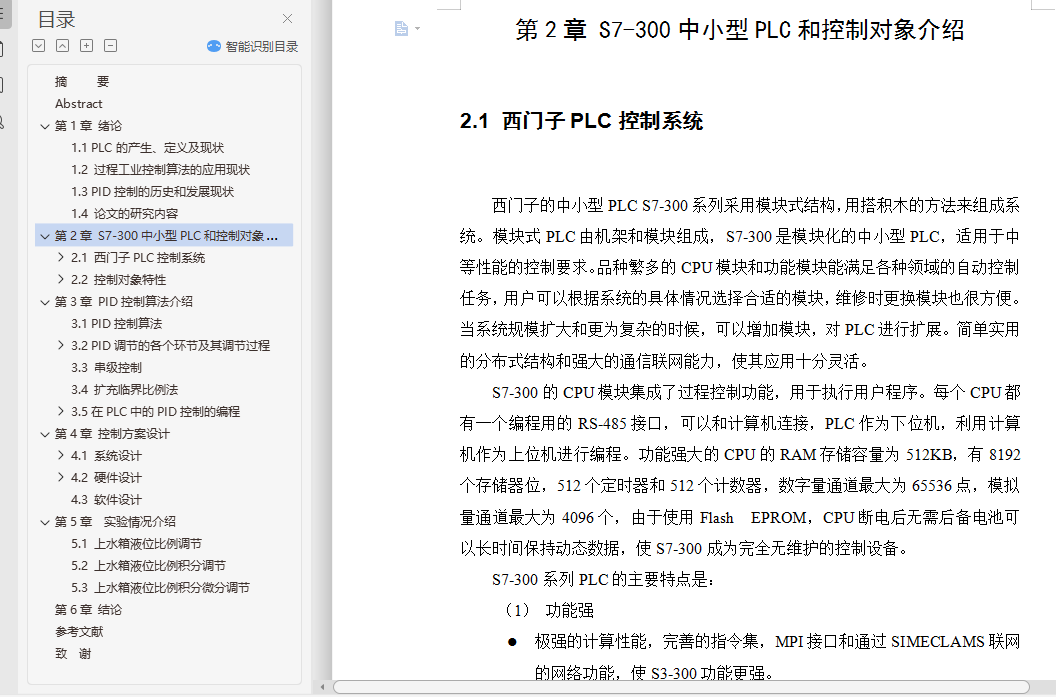
Task: Go to 致 谢 section
Action: 73,654
